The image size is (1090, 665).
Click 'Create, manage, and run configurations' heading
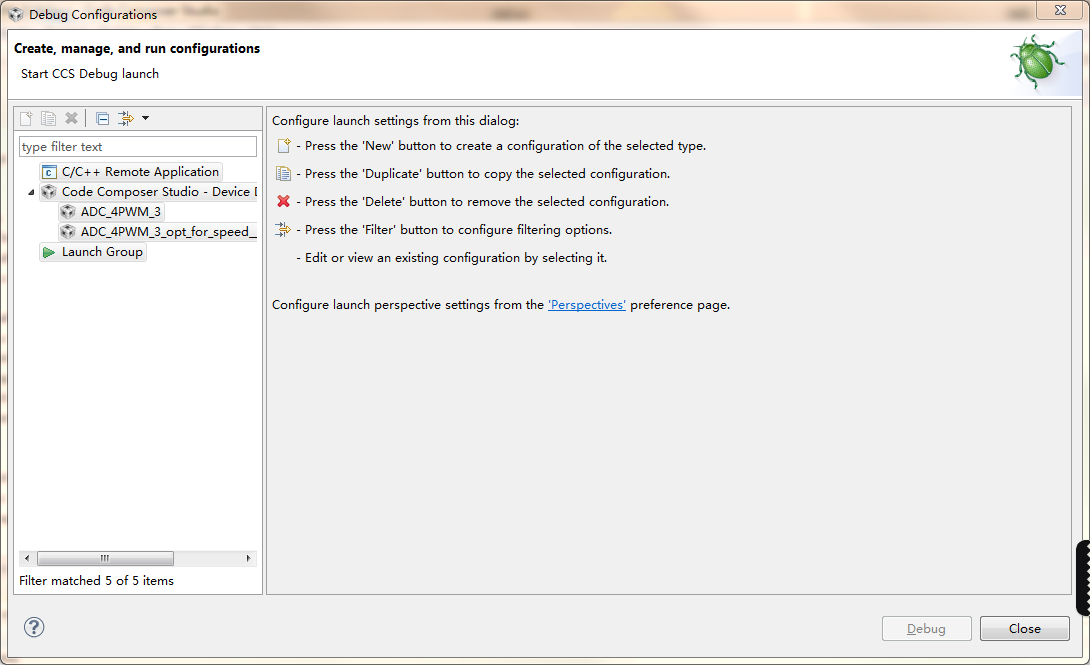tap(137, 49)
